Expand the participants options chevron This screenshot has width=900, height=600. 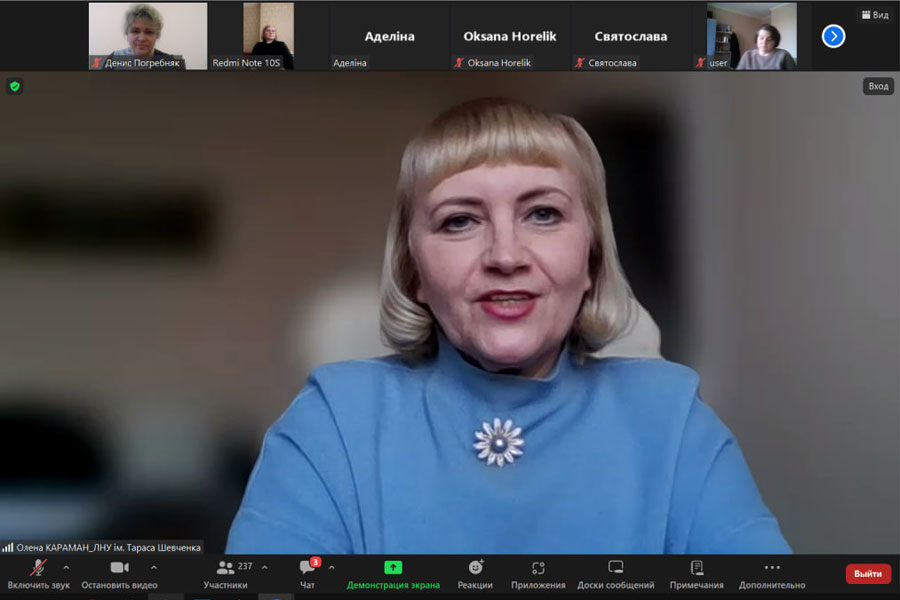pyautogui.click(x=264, y=567)
